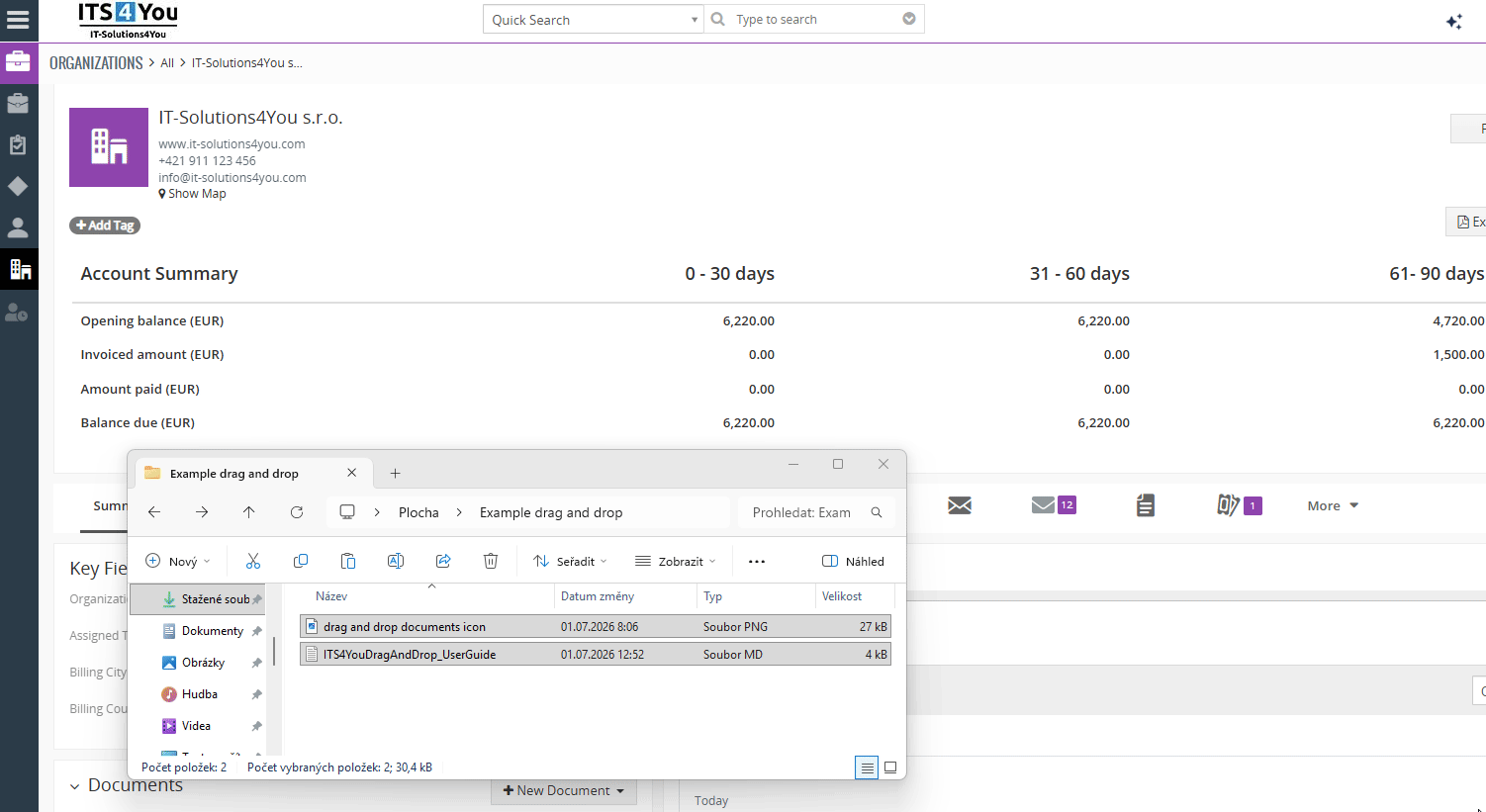Switch Explorer to large thumbnails view icon
Screen dimensions: 1486x812
(890, 767)
